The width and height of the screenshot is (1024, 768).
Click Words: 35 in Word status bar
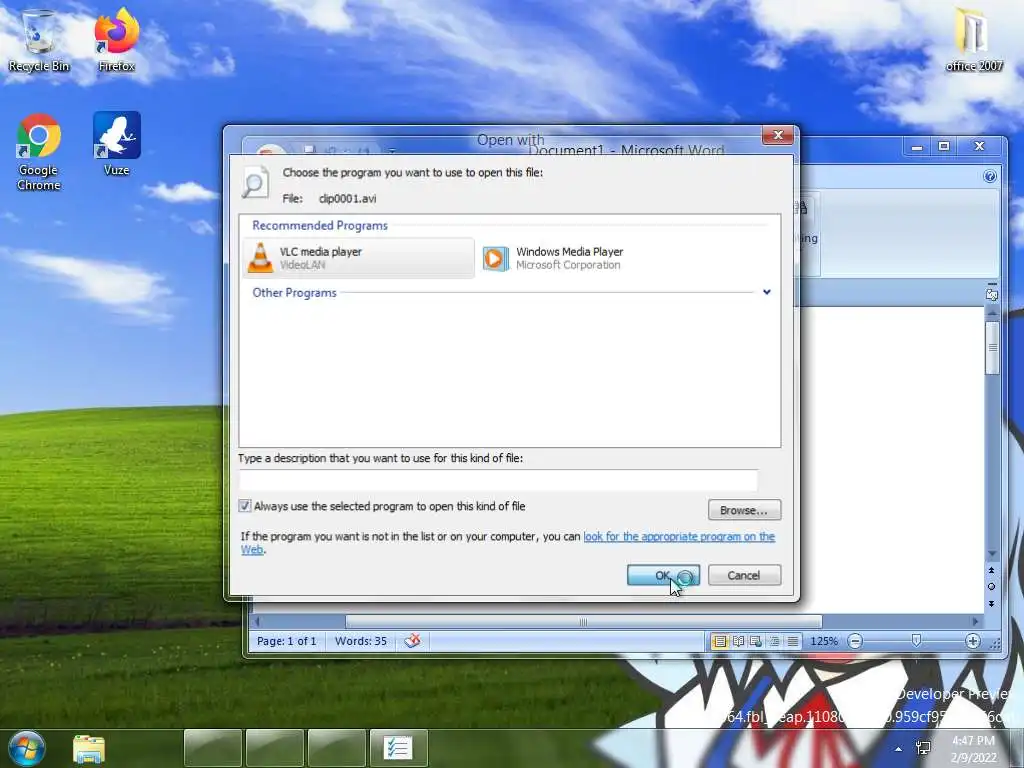click(x=360, y=641)
